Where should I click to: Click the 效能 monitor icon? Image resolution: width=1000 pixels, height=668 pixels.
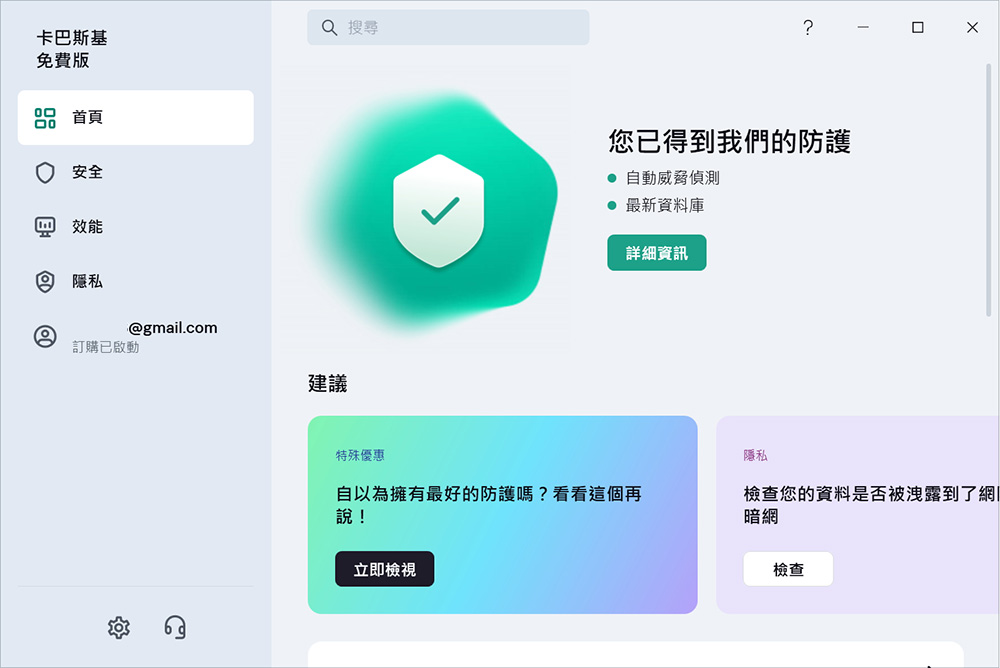click(45, 227)
